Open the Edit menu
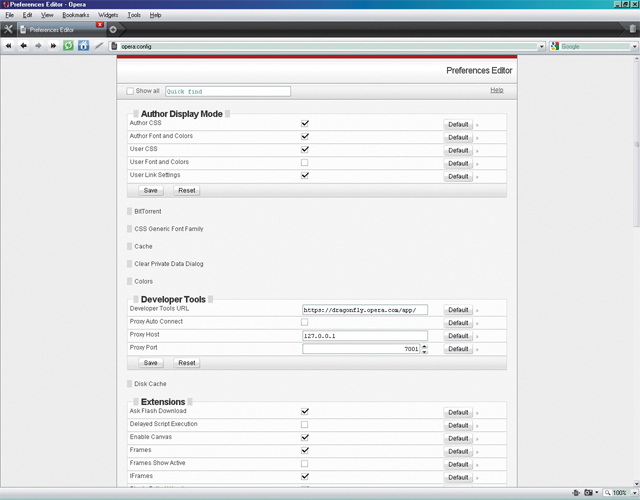This screenshot has height=500, width=640. click(x=27, y=15)
